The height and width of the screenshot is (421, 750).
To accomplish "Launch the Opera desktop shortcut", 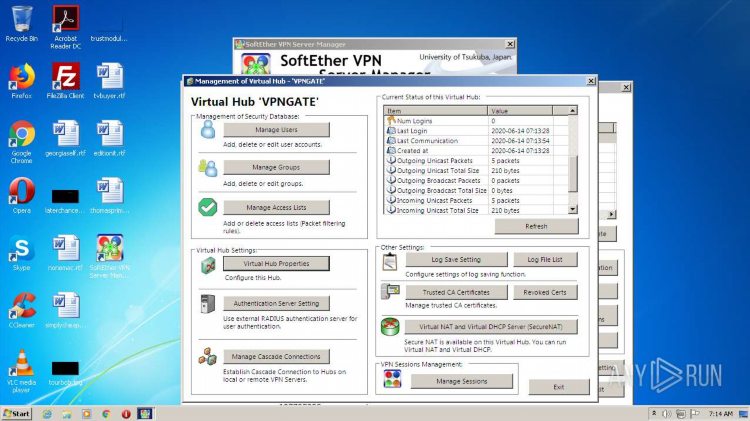I will pyautogui.click(x=22, y=195).
